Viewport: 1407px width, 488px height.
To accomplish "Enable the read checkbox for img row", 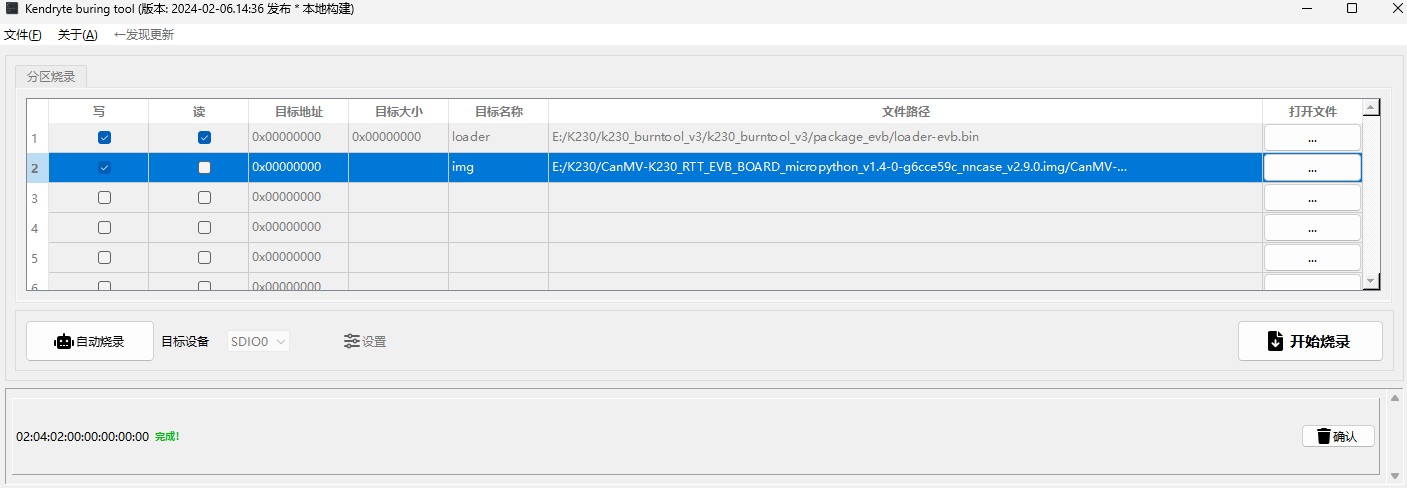I will click(204, 167).
